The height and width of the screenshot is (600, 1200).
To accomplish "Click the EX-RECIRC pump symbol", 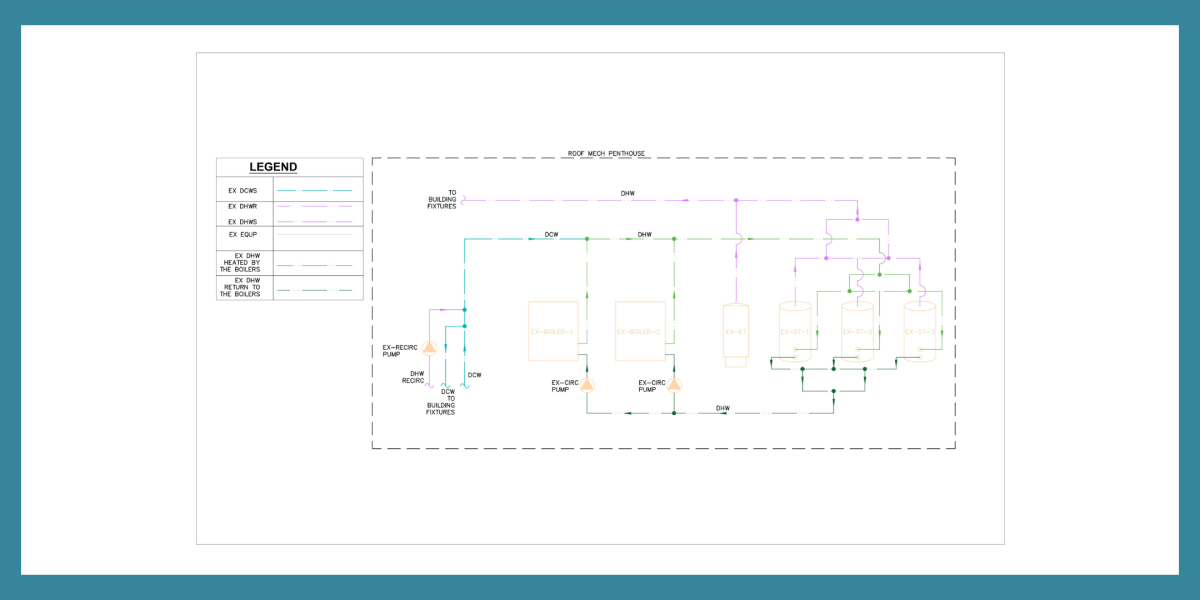I will tap(429, 347).
